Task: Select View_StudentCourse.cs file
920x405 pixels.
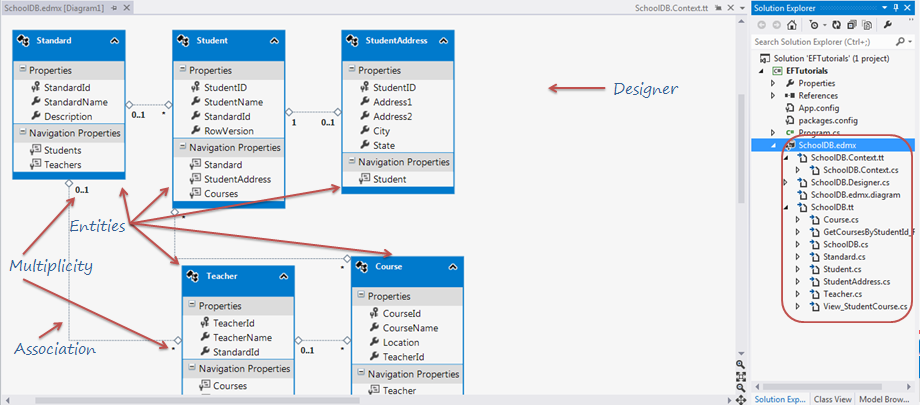Action: pos(865,306)
